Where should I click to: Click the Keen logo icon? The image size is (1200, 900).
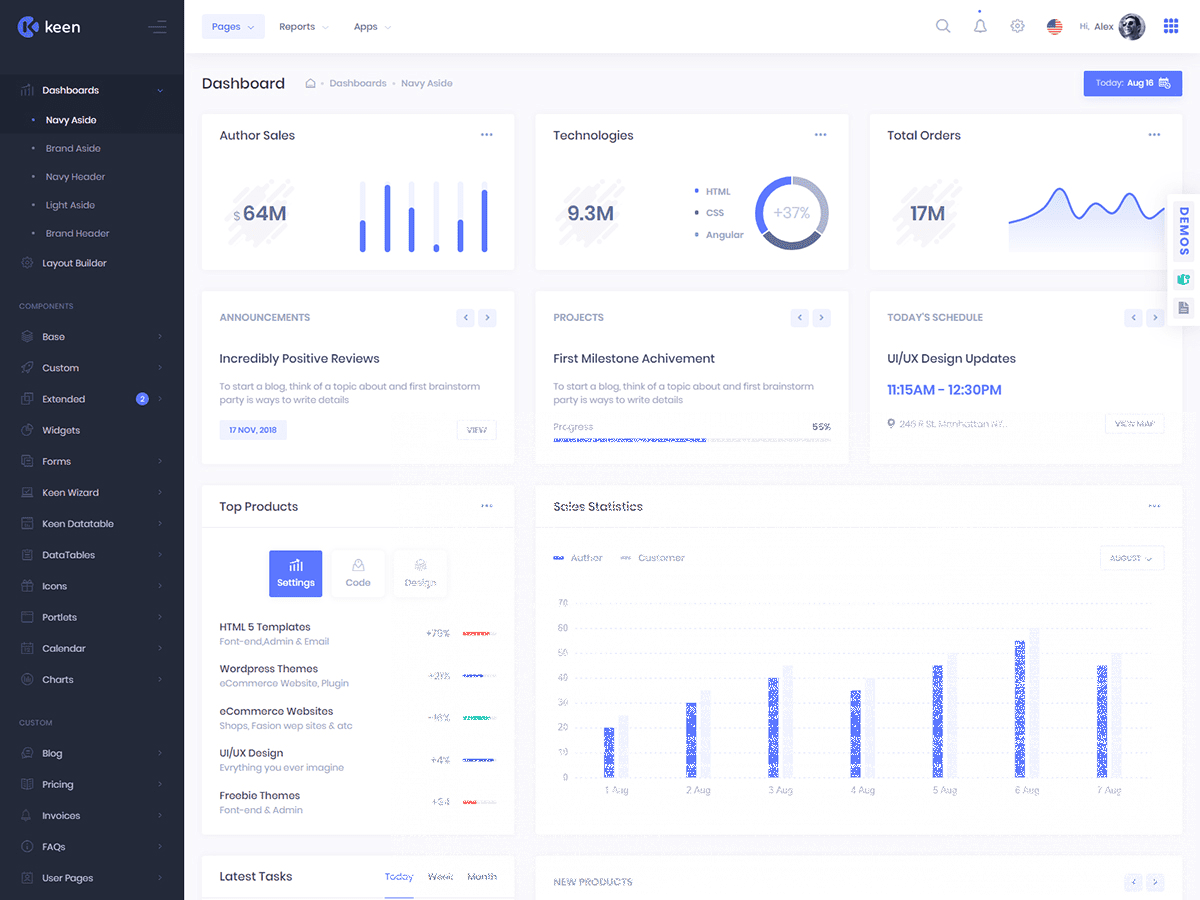28,27
